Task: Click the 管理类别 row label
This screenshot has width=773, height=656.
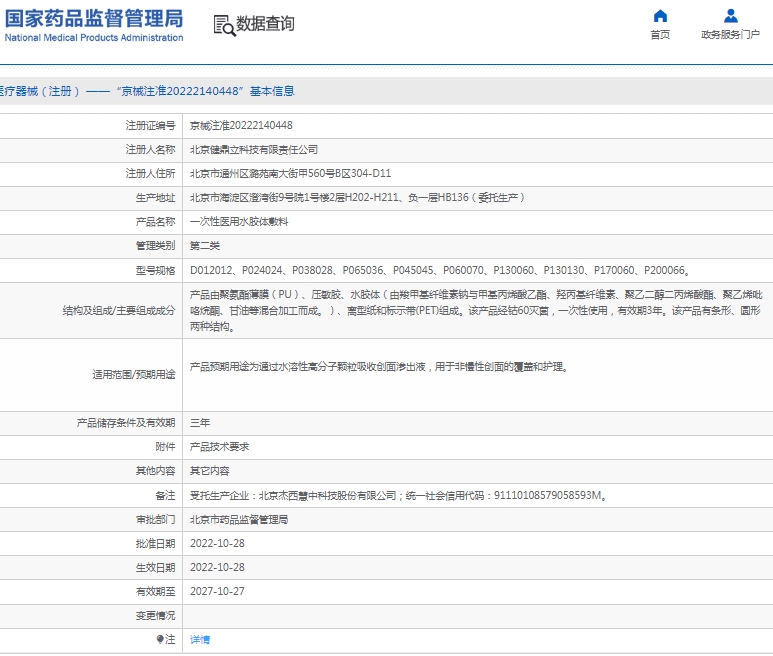Action: point(155,246)
